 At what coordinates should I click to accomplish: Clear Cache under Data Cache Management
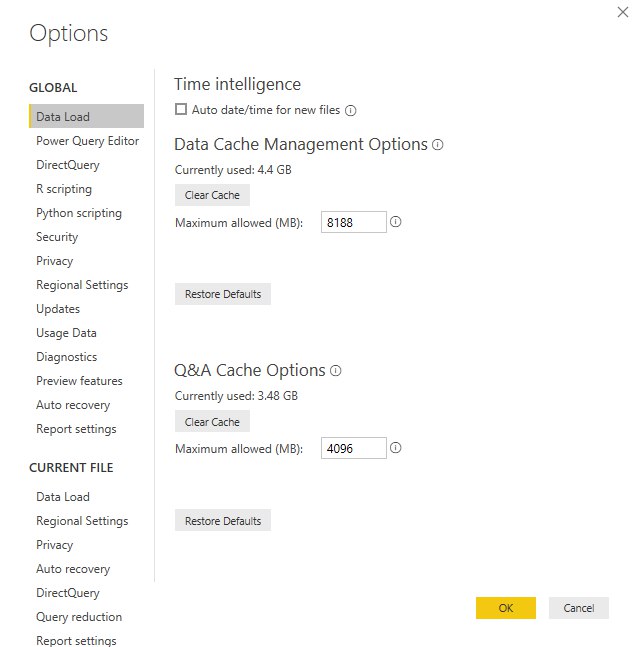(x=212, y=195)
